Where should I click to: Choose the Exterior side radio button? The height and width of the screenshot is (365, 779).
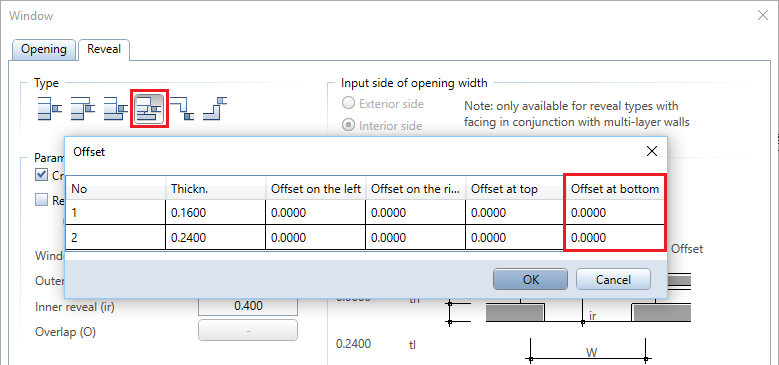349,103
